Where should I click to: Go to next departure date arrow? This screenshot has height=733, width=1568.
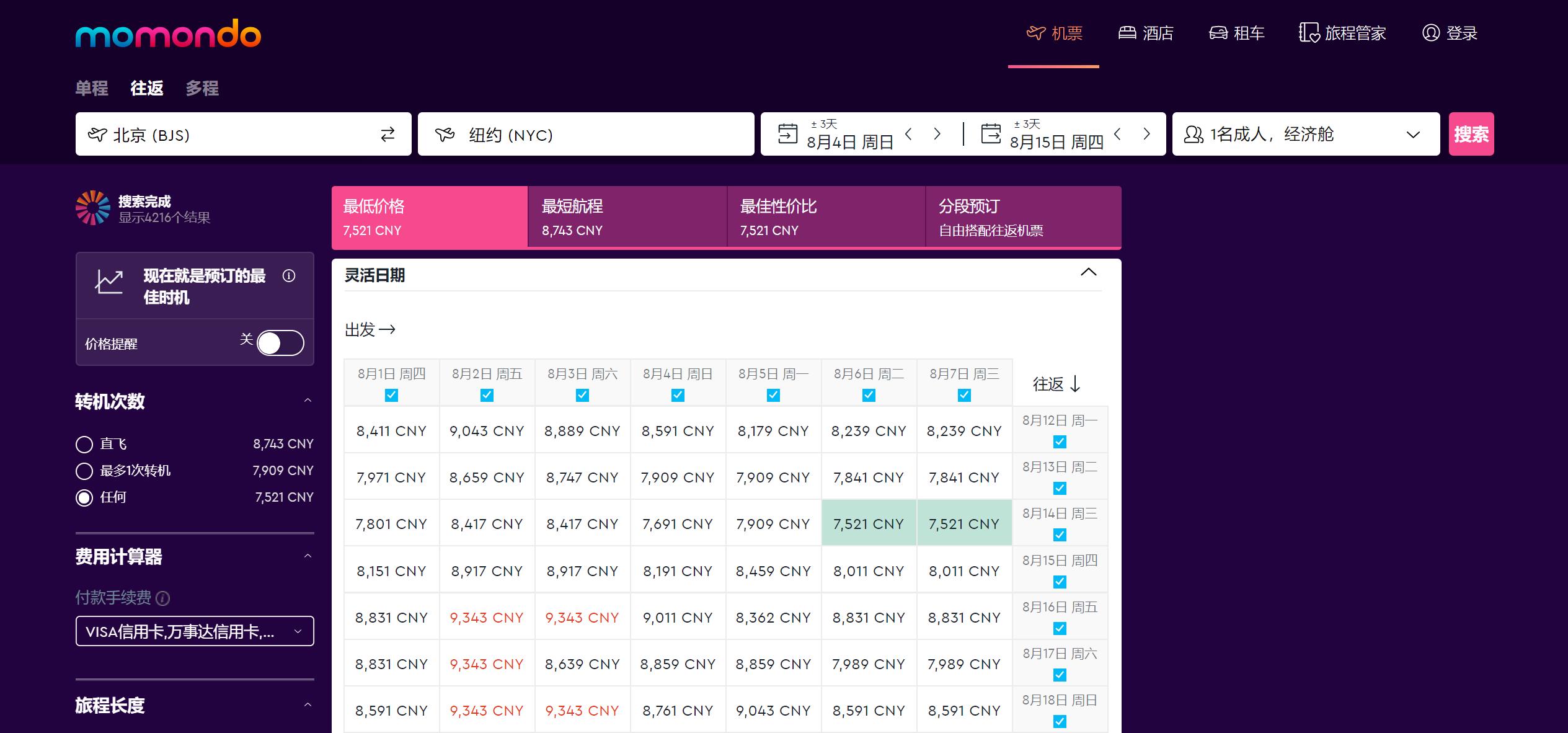point(937,134)
